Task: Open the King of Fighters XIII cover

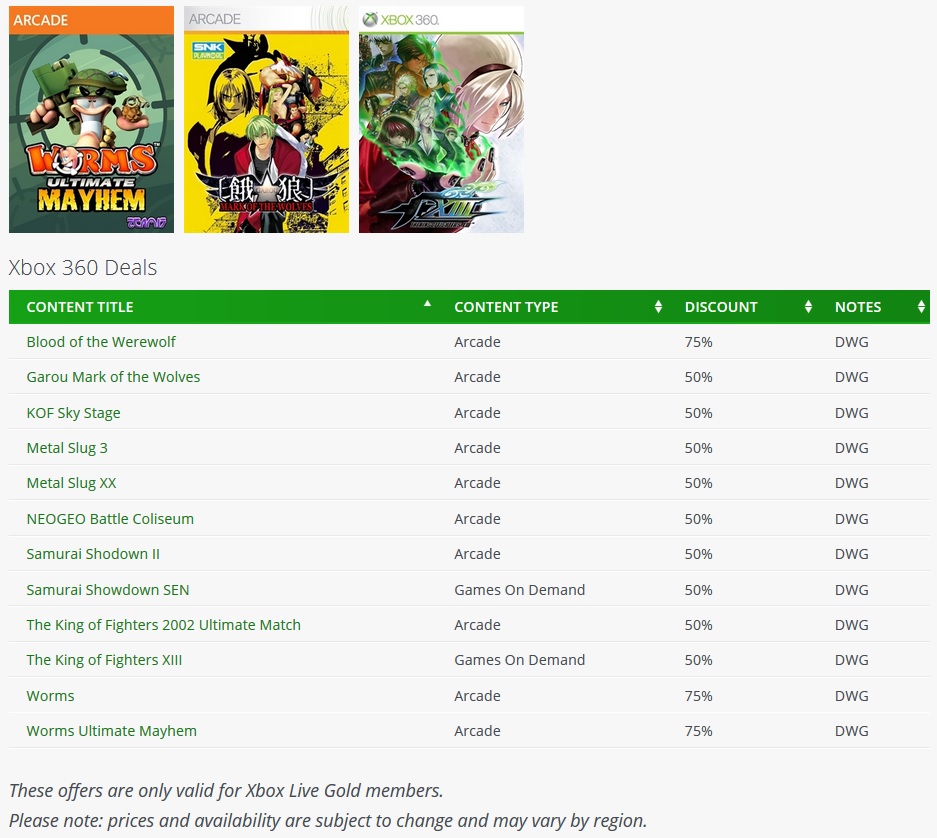Action: [442, 120]
